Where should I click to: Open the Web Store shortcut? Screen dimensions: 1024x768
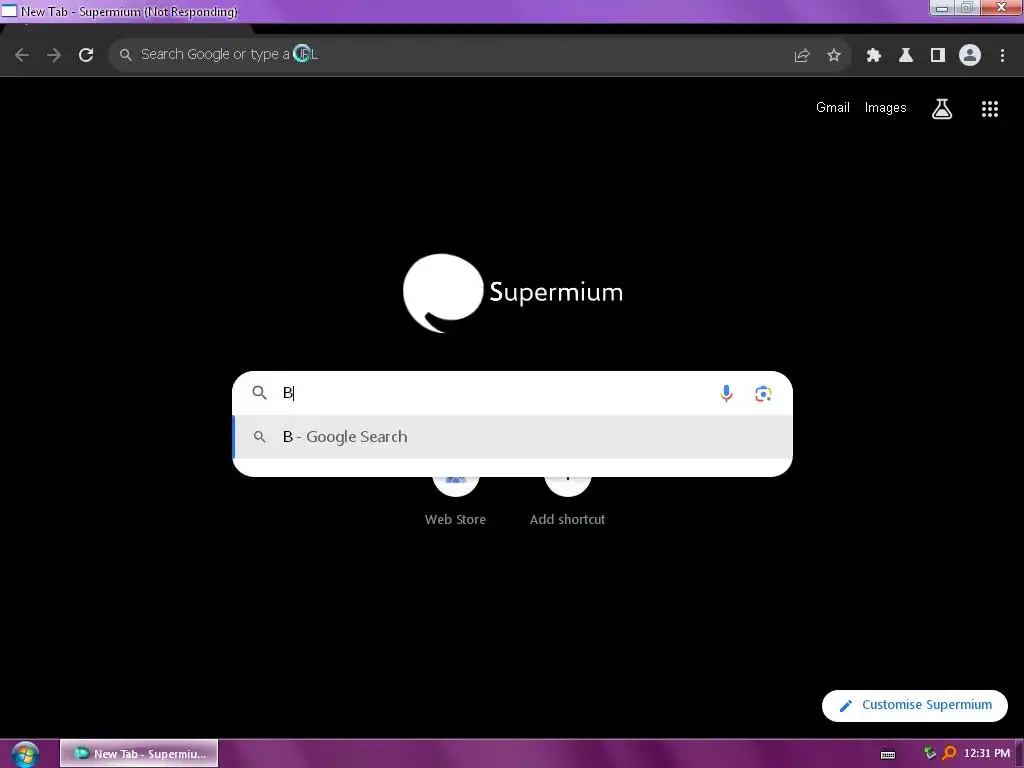click(455, 502)
